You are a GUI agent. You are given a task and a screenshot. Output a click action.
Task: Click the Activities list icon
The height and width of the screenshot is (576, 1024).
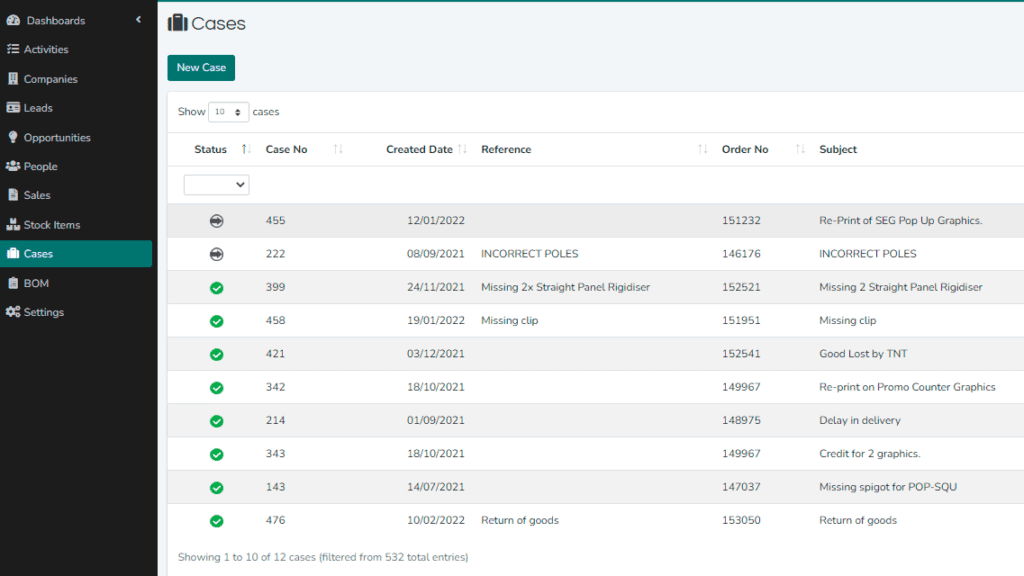point(13,49)
